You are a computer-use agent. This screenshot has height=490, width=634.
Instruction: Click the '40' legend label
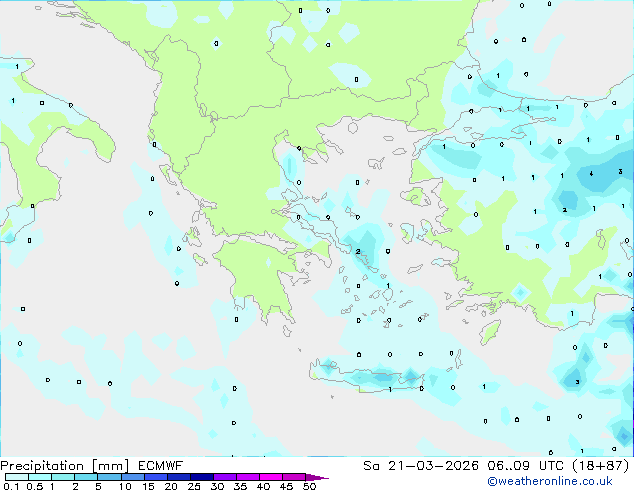(263, 486)
